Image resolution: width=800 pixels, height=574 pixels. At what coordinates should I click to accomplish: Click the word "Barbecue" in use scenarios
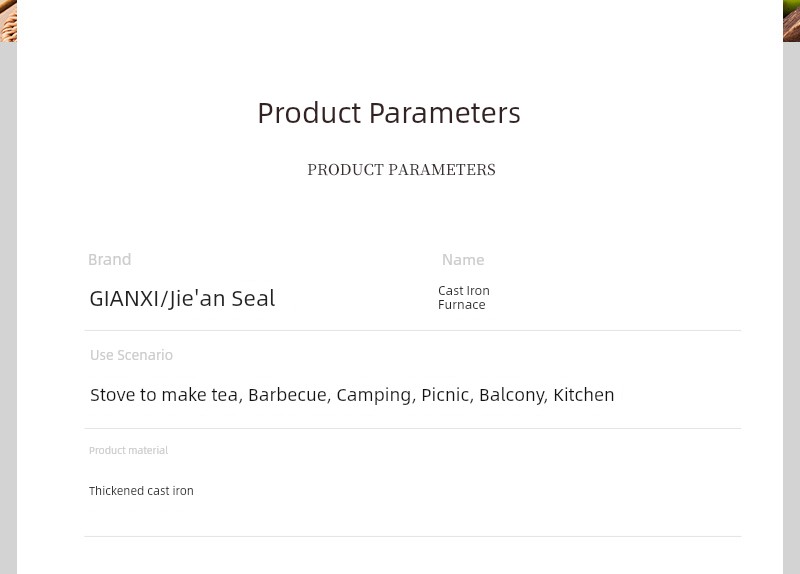tap(288, 395)
